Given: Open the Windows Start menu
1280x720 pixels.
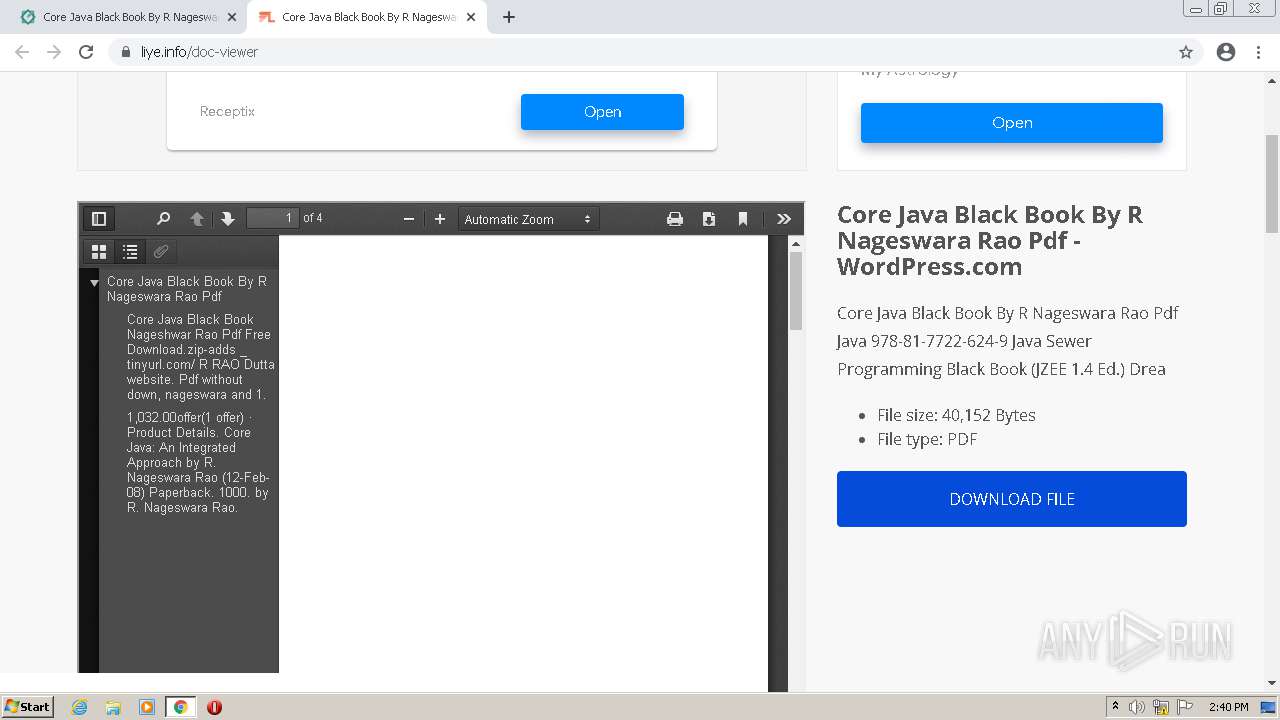Looking at the screenshot, I should (x=28, y=707).
